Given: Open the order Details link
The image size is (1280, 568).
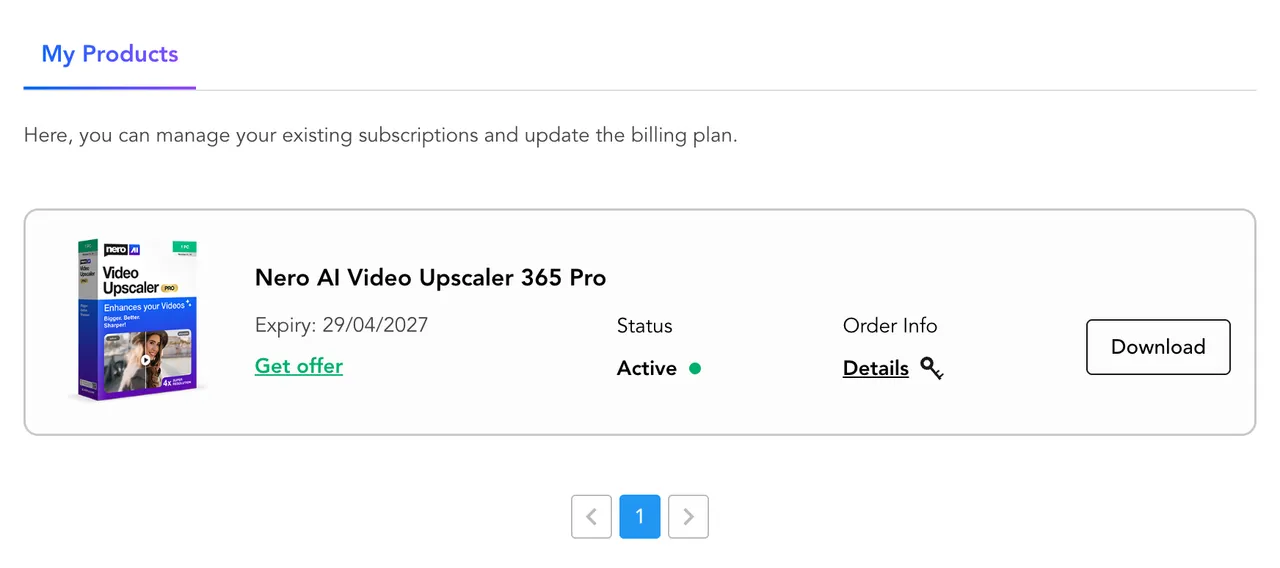Looking at the screenshot, I should pos(876,368).
